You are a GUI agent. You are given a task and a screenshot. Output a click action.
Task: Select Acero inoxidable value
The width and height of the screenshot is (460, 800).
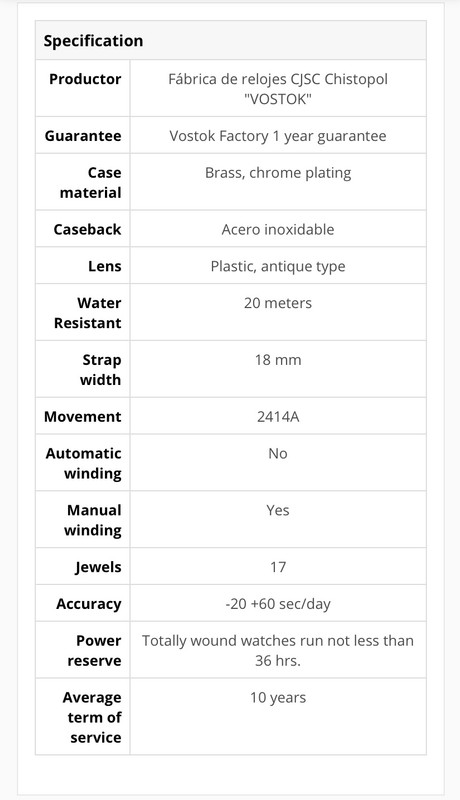(x=278, y=229)
